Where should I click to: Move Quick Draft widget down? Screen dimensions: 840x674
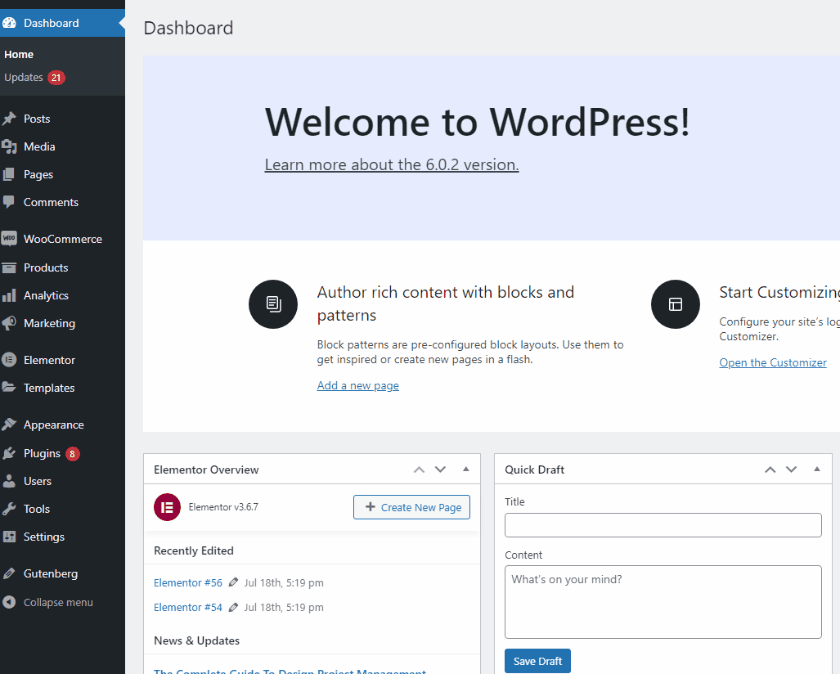791,470
